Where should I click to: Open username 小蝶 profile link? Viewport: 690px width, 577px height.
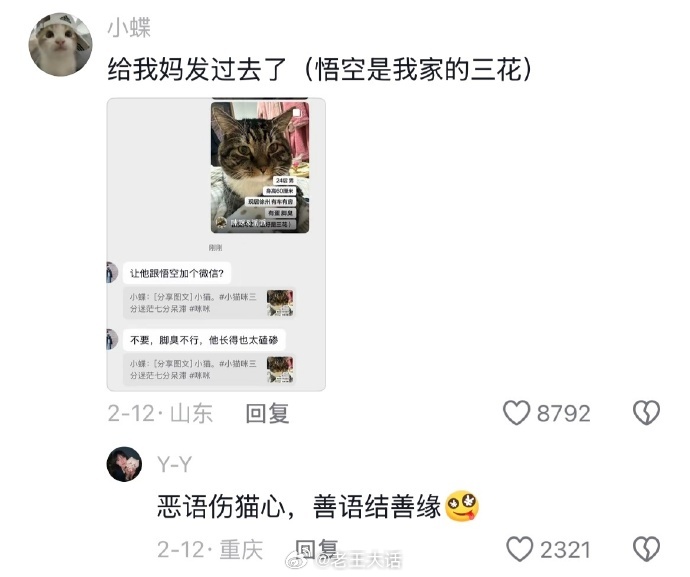pyautogui.click(x=129, y=28)
